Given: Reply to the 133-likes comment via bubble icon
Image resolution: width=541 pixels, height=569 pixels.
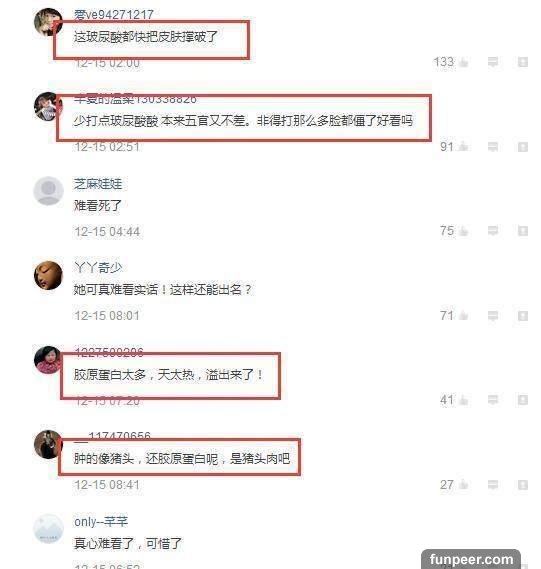Looking at the screenshot, I should point(492,62).
